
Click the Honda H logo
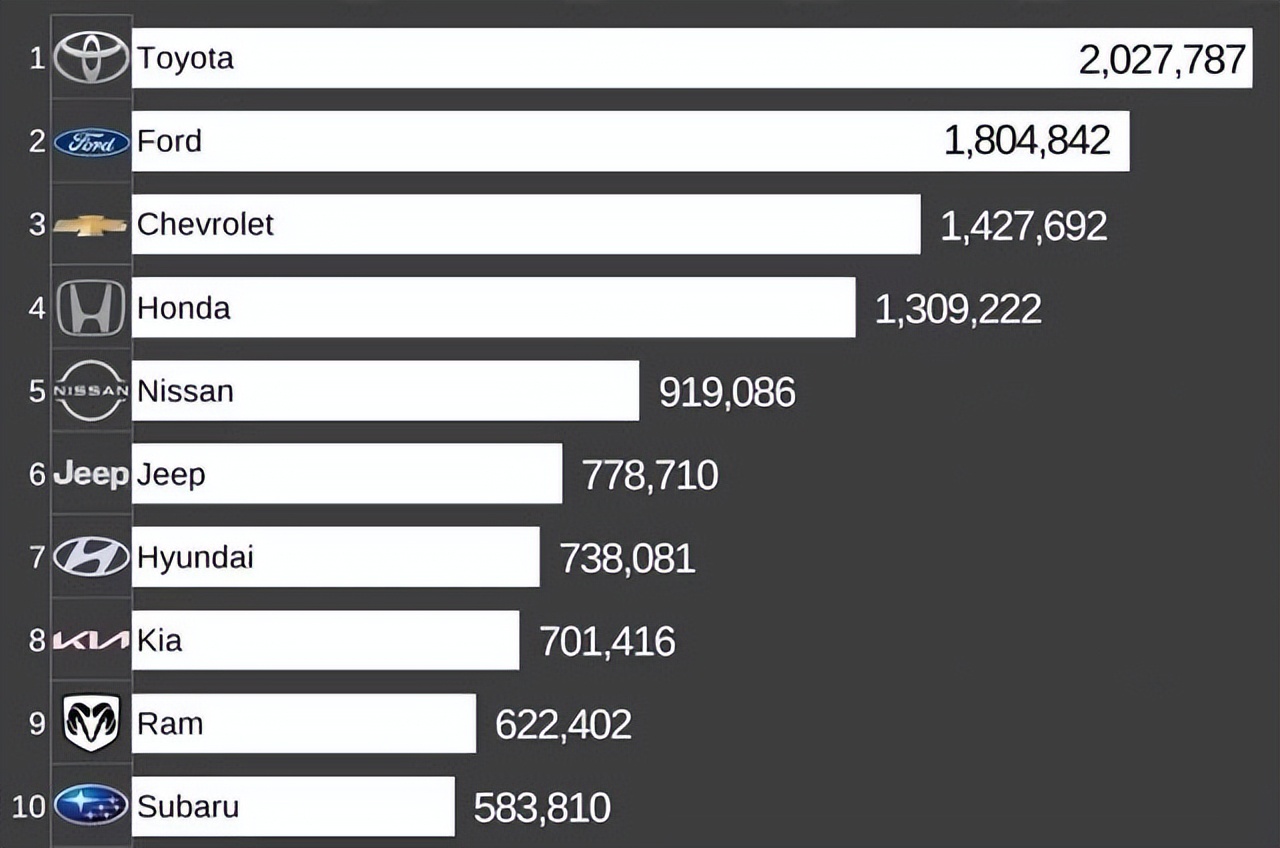(x=91, y=308)
